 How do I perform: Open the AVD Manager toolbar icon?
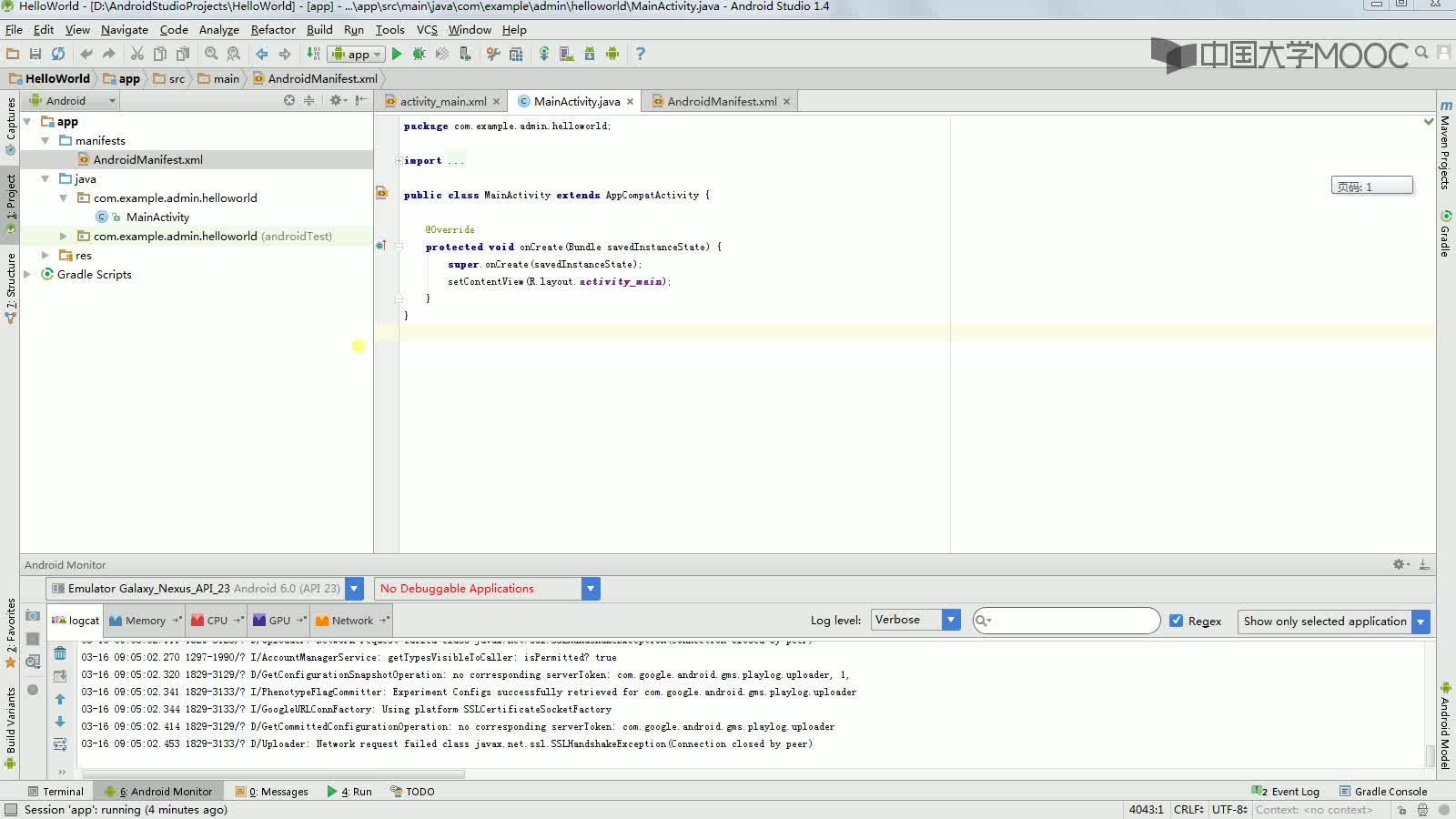point(567,54)
